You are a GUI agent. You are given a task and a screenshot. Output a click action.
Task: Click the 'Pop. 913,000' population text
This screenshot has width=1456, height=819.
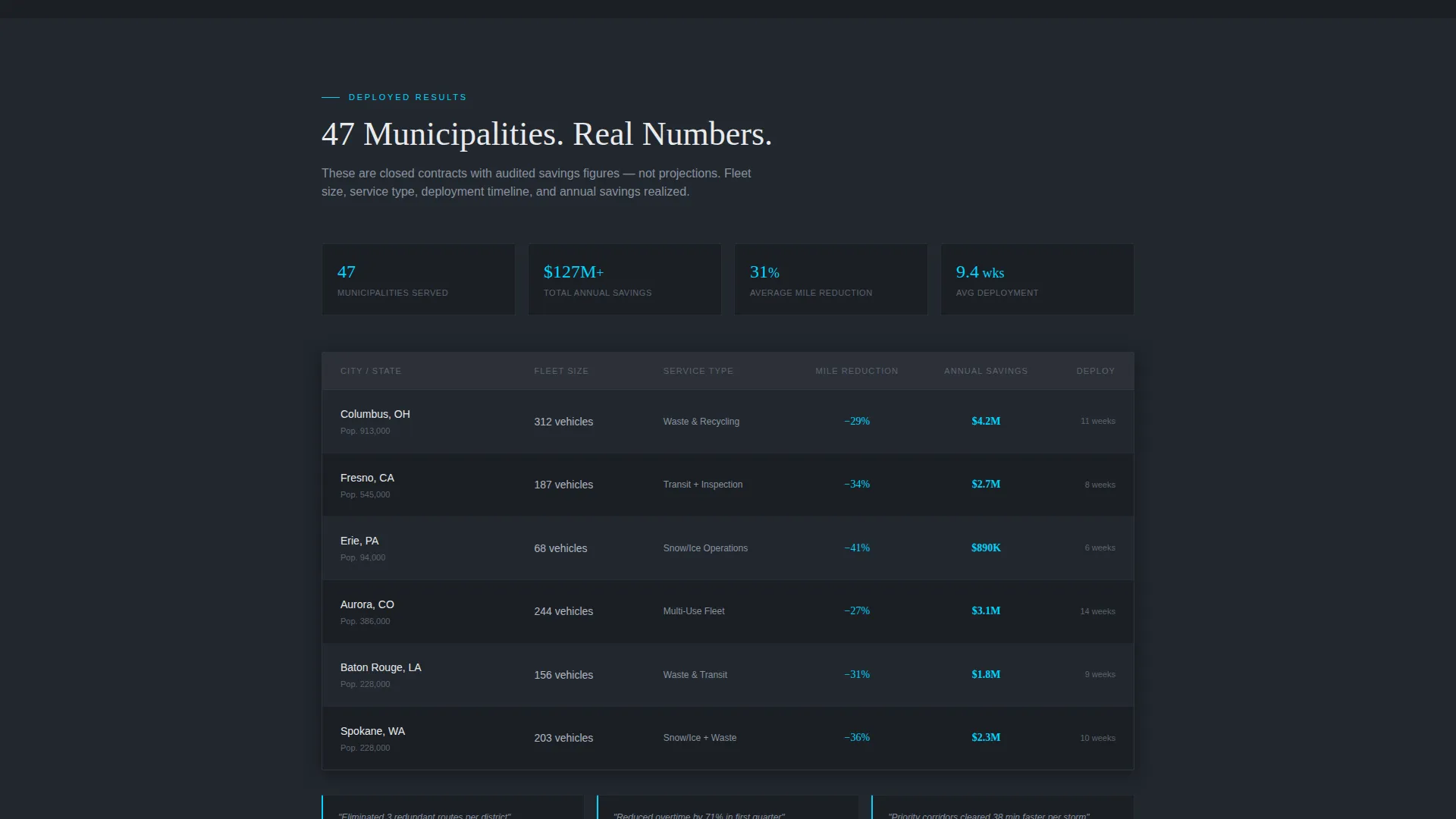coord(366,431)
